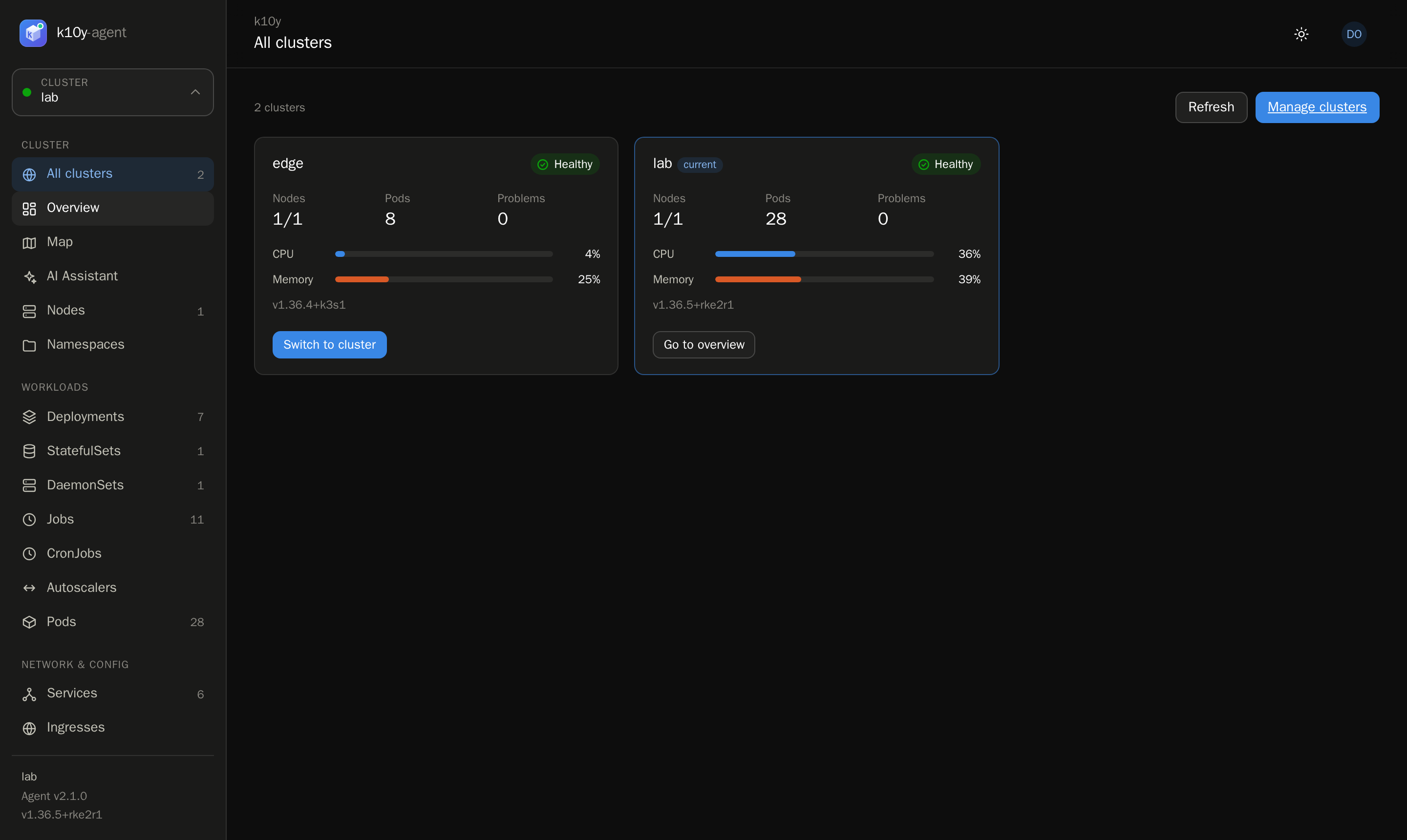Click lab cluster Memory usage bar

click(x=824, y=280)
